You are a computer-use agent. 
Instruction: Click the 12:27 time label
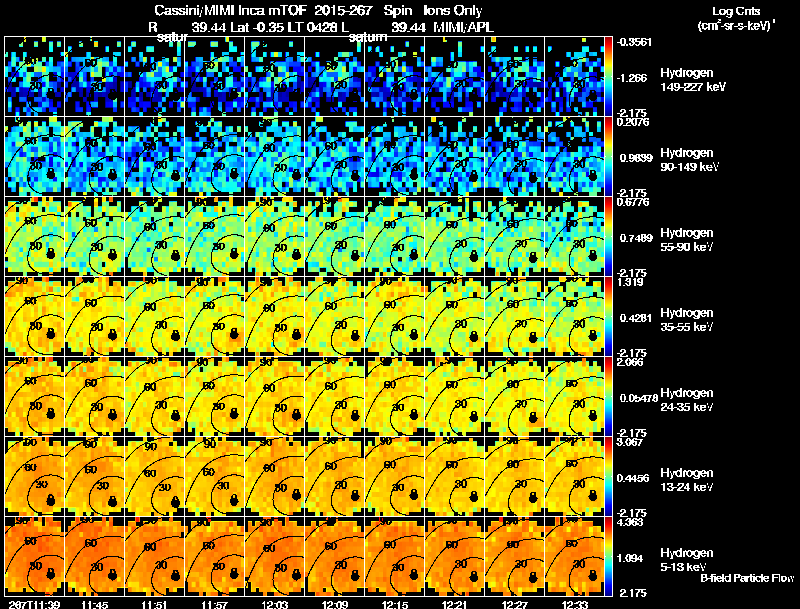(516, 605)
